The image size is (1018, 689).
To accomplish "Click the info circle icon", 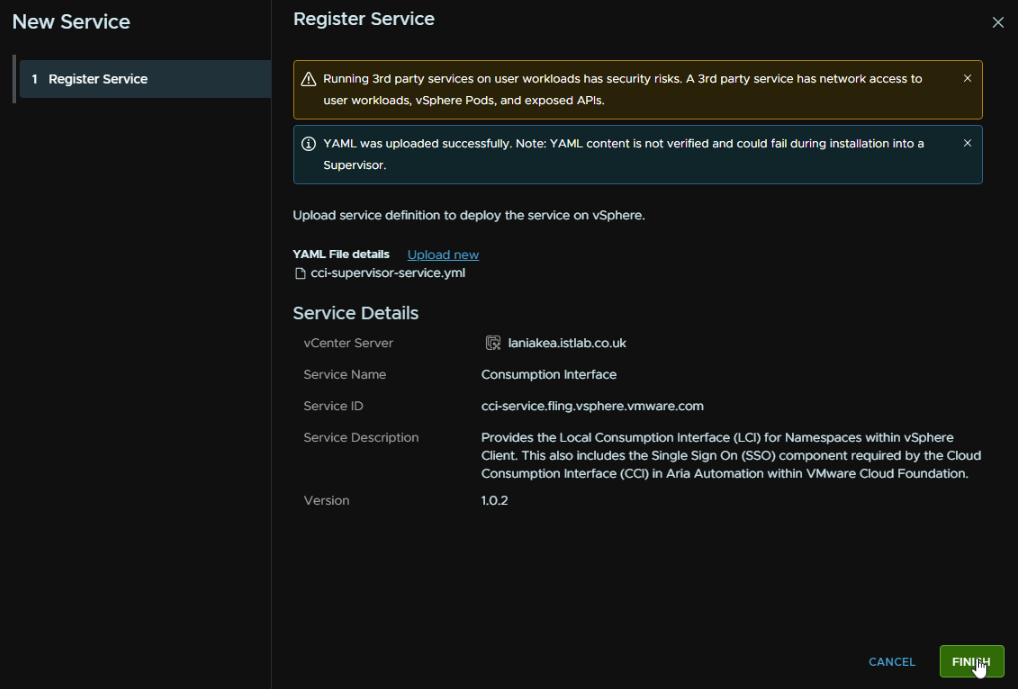I will [308, 144].
